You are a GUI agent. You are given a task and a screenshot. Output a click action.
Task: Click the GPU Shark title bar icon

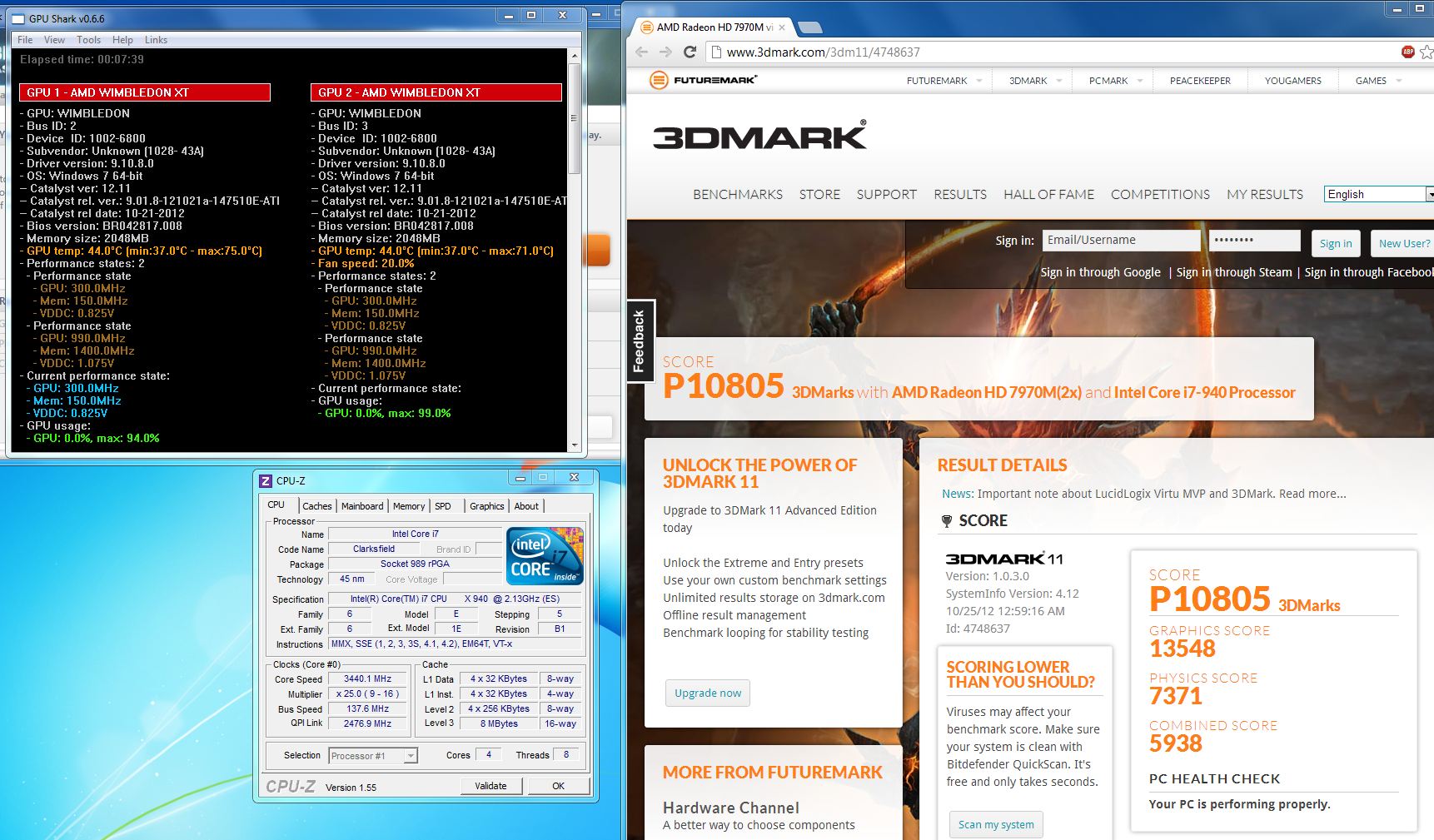pos(18,17)
